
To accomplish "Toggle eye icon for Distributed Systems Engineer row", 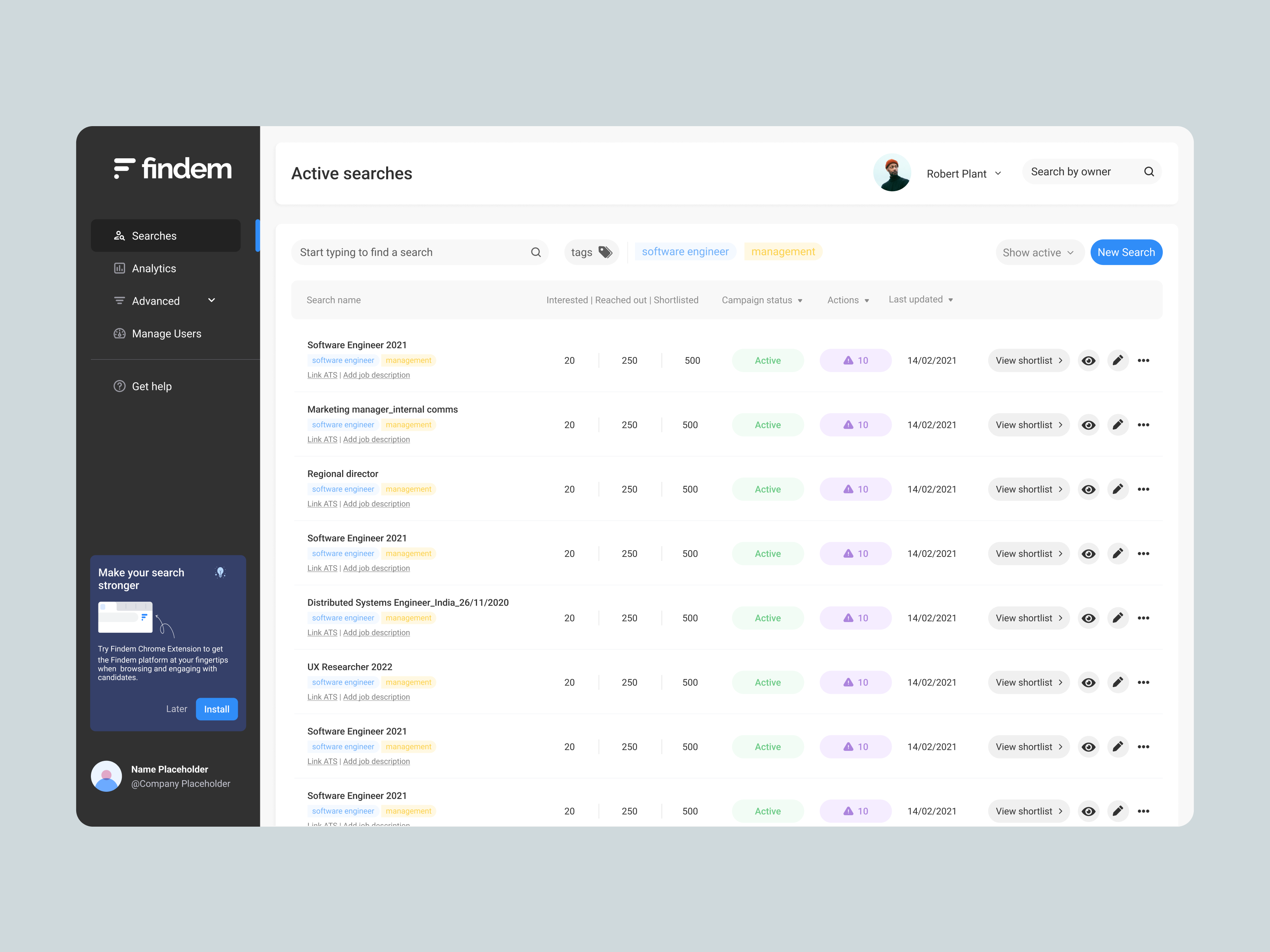I will (x=1088, y=618).
